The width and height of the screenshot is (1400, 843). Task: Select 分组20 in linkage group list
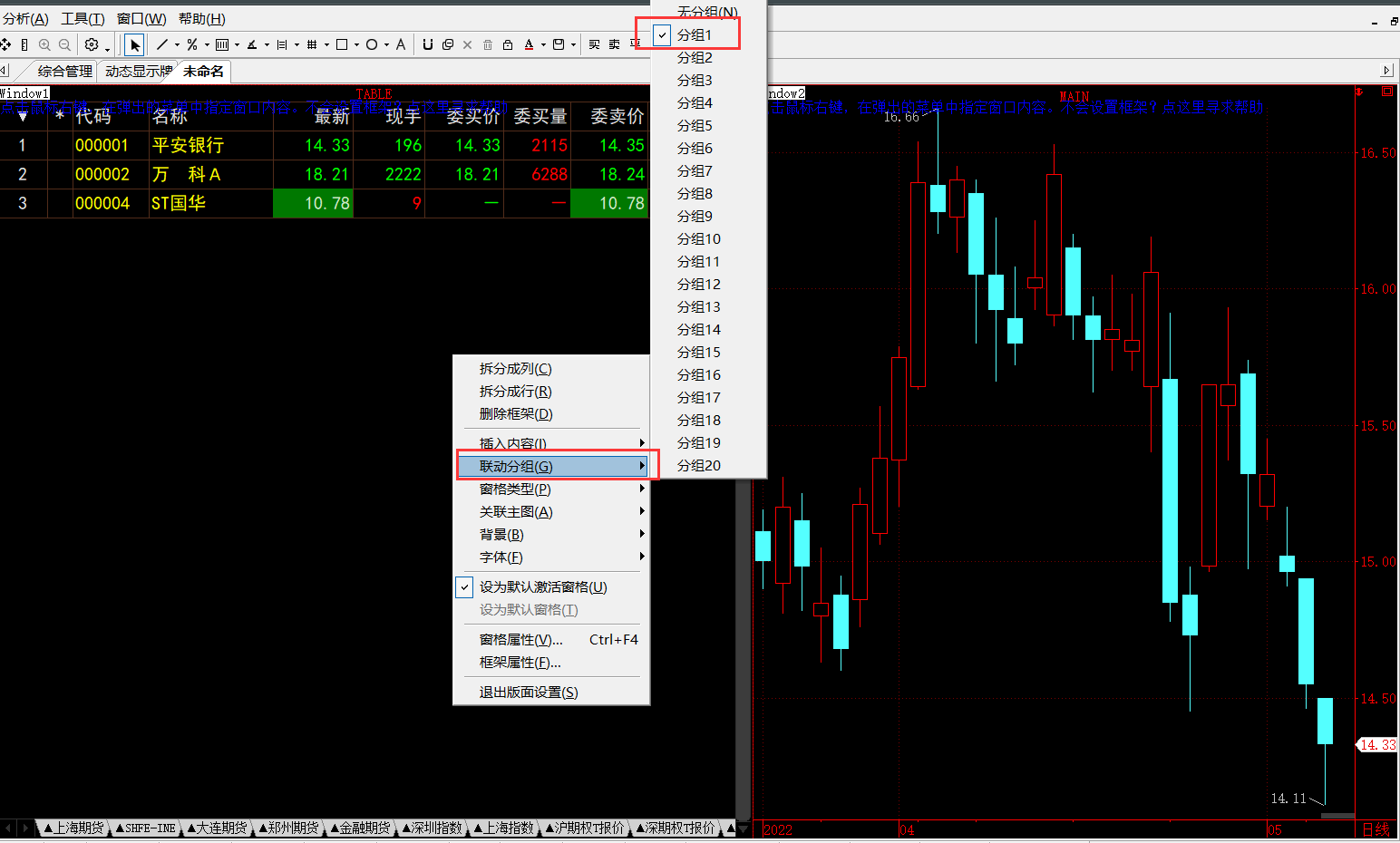tap(709, 465)
